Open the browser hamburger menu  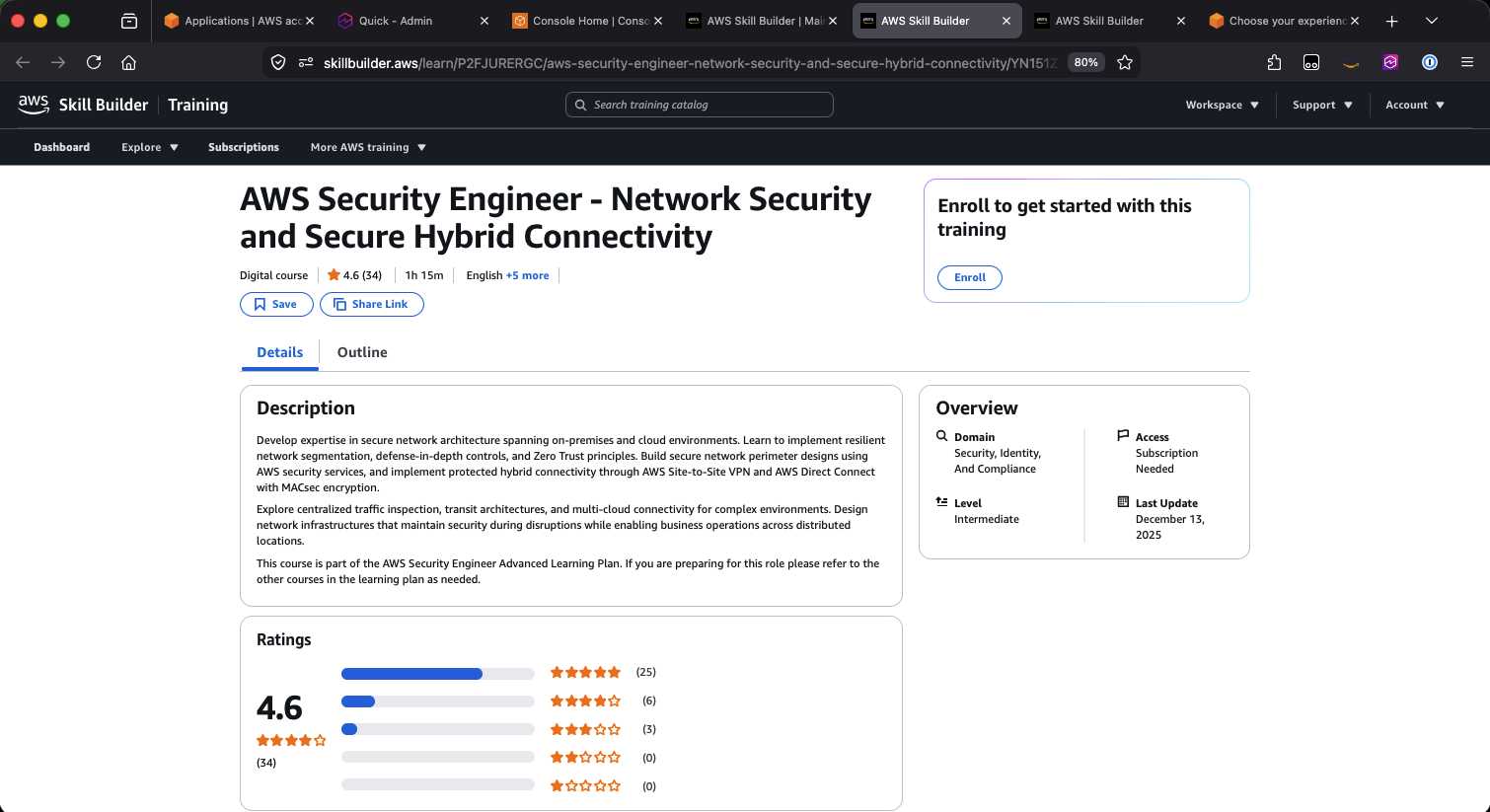coord(1467,62)
